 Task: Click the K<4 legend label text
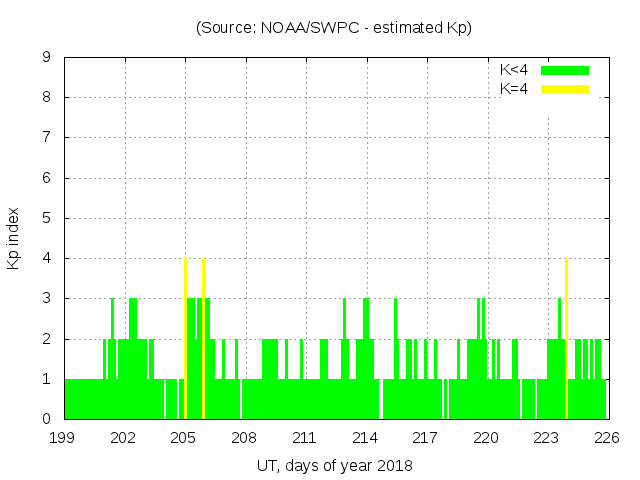tap(514, 70)
